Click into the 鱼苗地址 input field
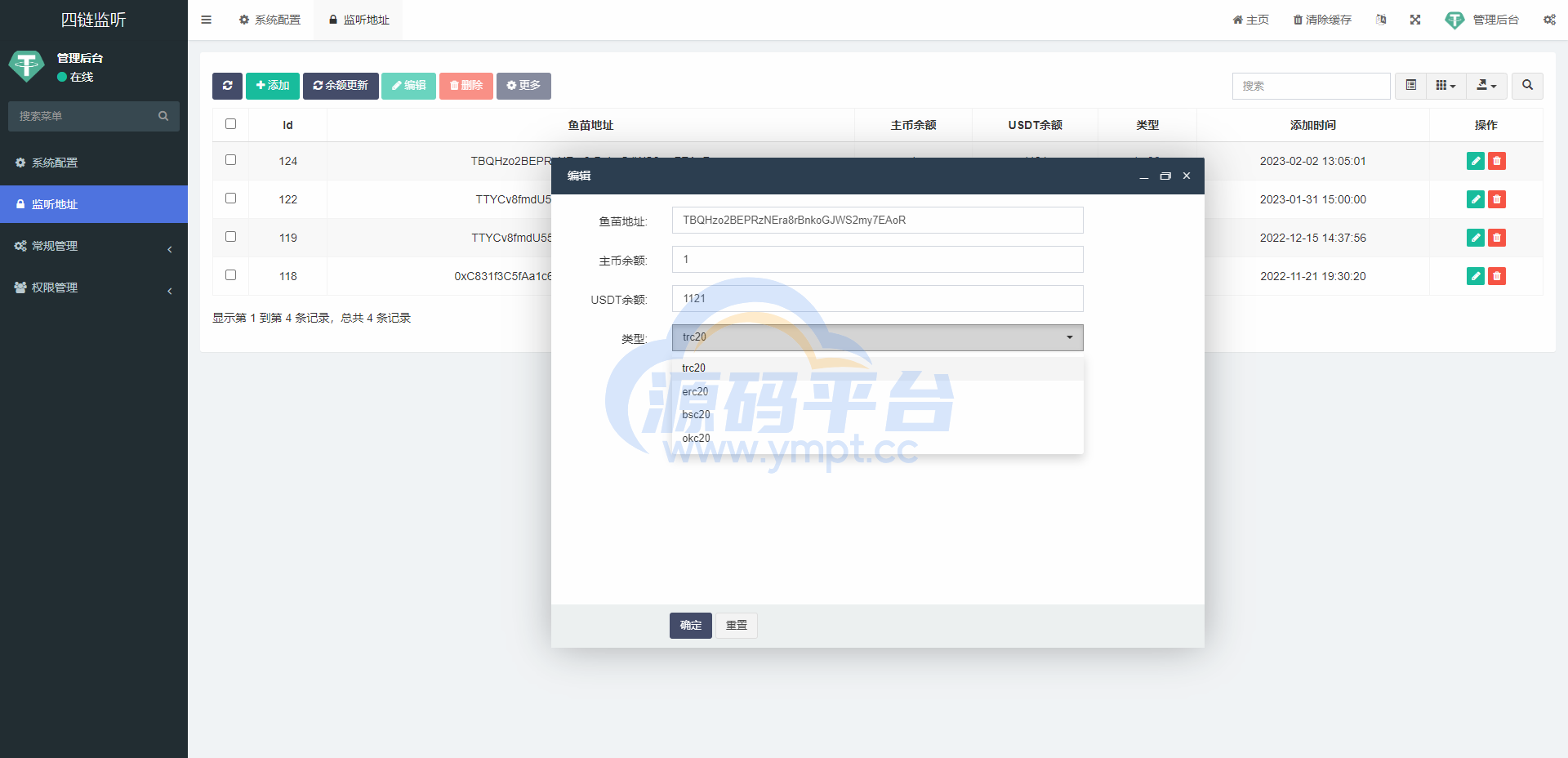 877,221
